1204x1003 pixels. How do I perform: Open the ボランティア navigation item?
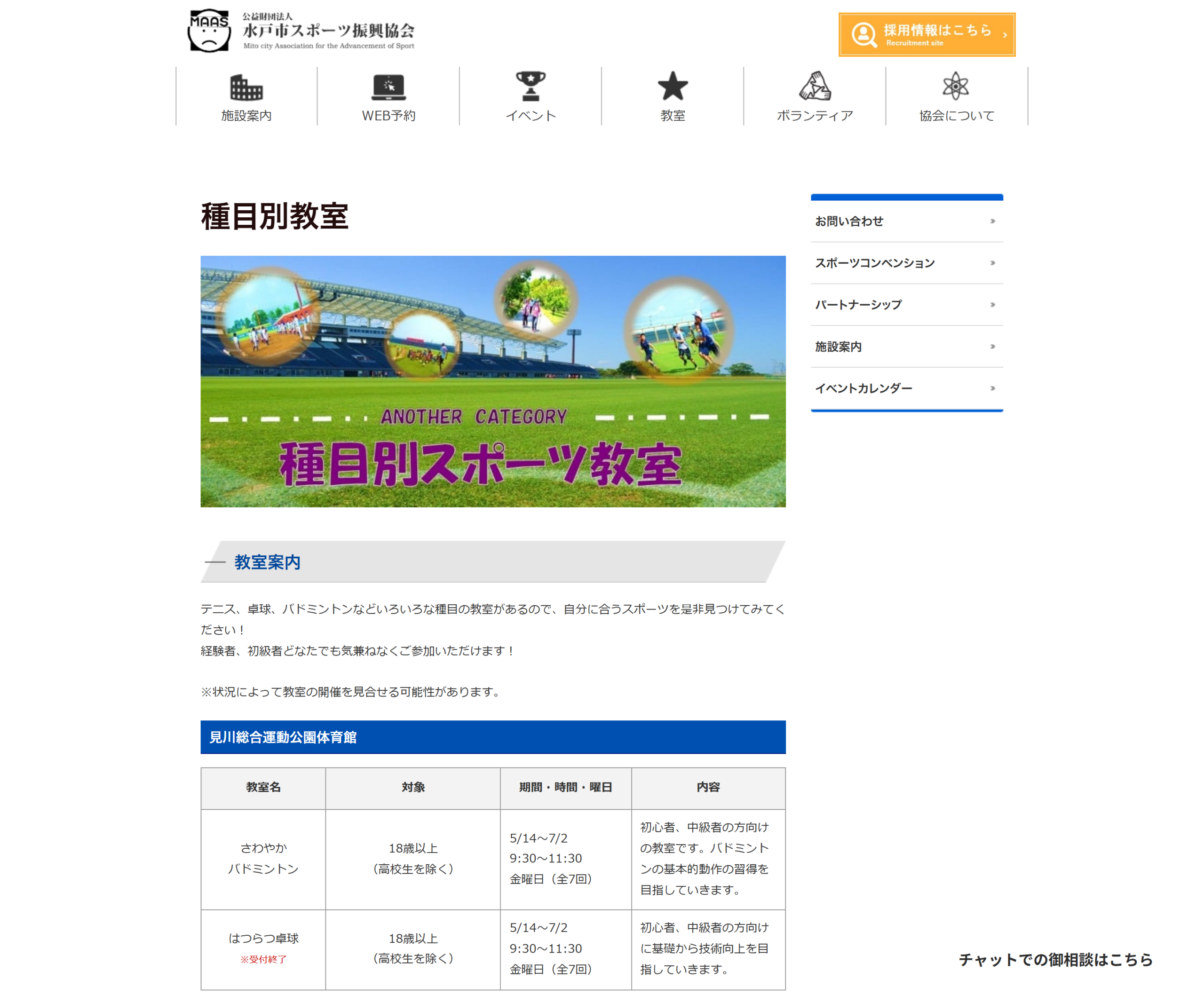(x=815, y=96)
